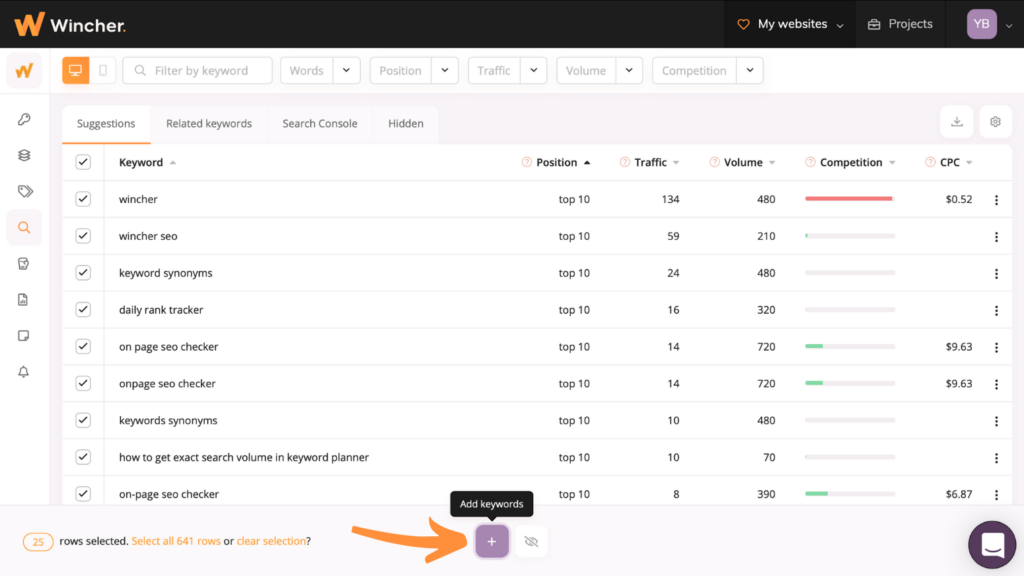Image resolution: width=1024 pixels, height=576 pixels.
Task: Uncheck the keywords synonyms row
Action: 83,421
